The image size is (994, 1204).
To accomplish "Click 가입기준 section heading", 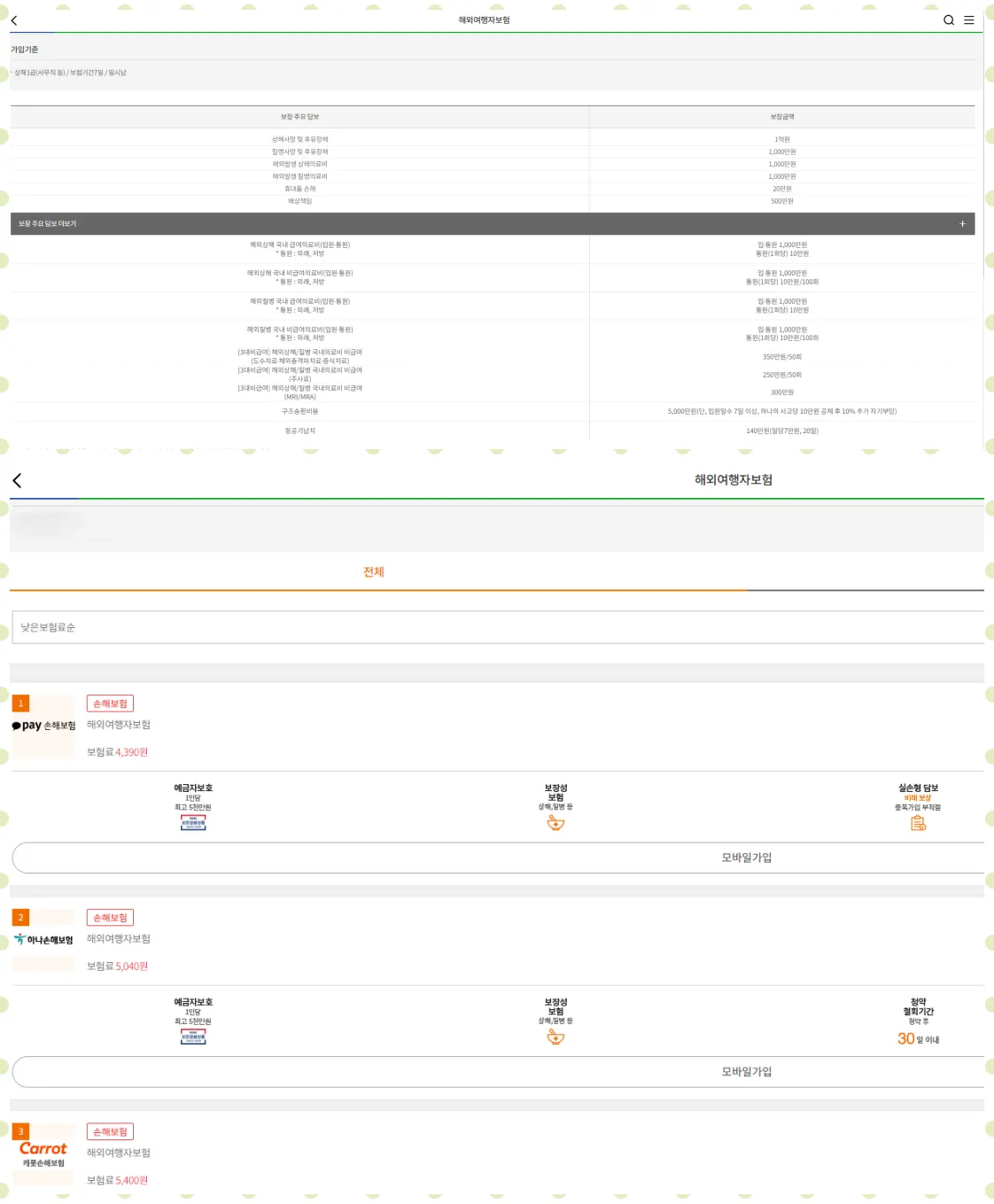I will 25,50.
